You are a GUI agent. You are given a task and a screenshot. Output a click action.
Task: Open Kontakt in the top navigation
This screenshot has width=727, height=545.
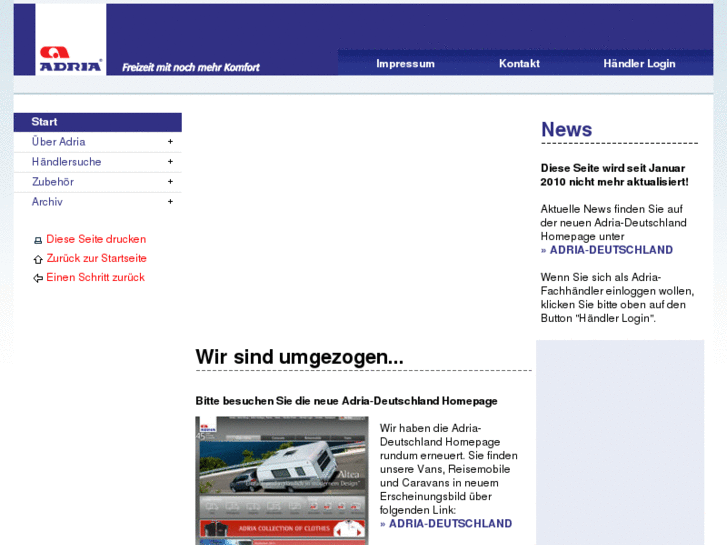519,64
